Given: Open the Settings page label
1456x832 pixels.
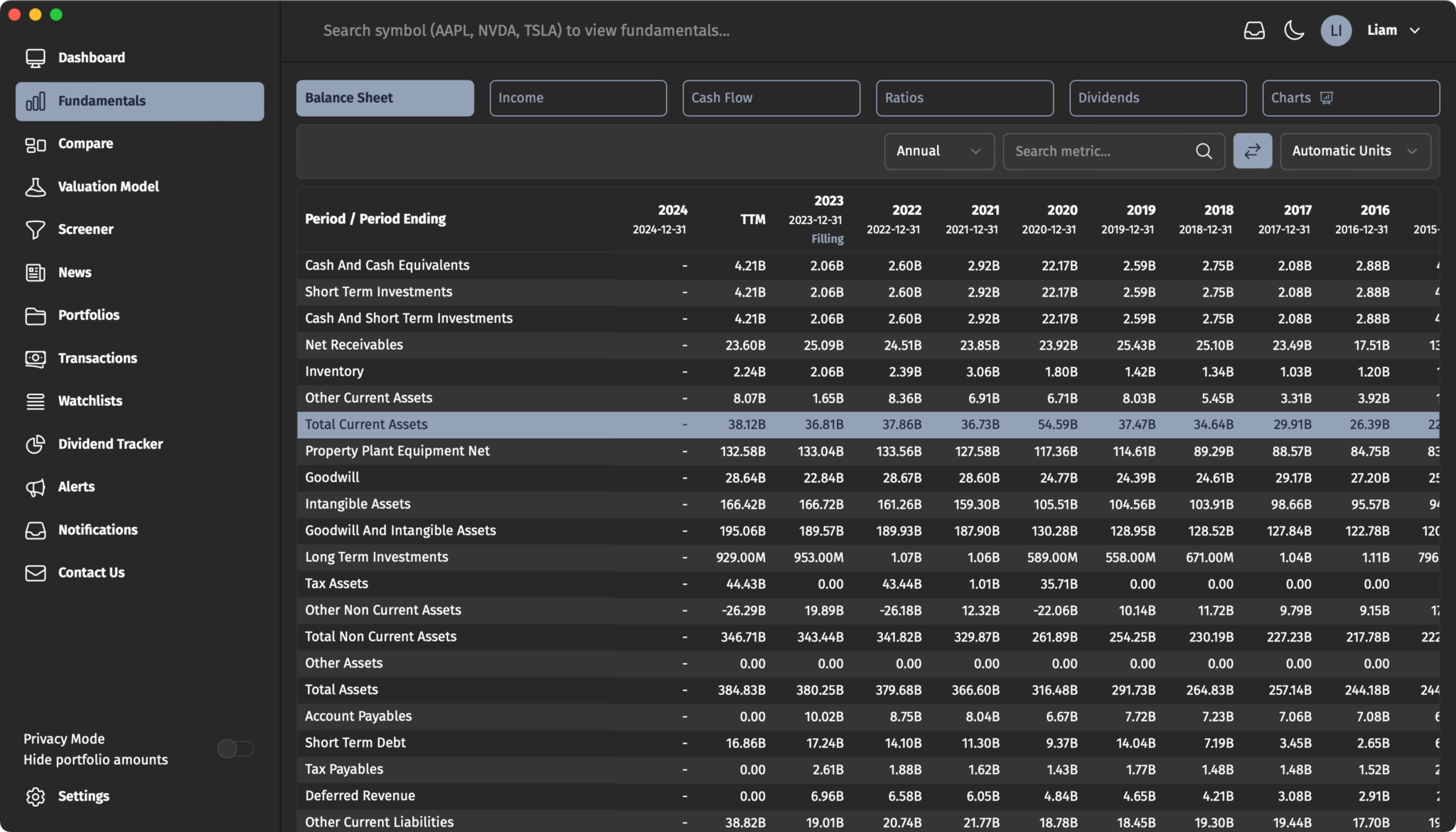Looking at the screenshot, I should point(84,796).
